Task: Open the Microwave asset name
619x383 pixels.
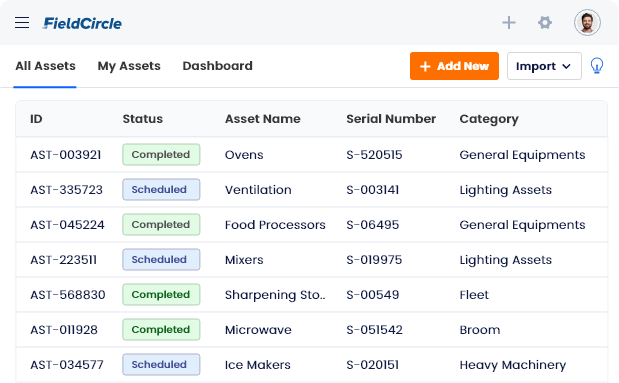Action: point(258,330)
